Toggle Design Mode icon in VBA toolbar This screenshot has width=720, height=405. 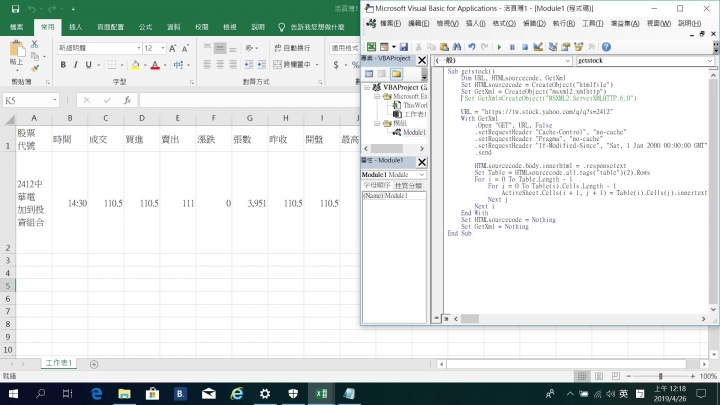pos(538,47)
